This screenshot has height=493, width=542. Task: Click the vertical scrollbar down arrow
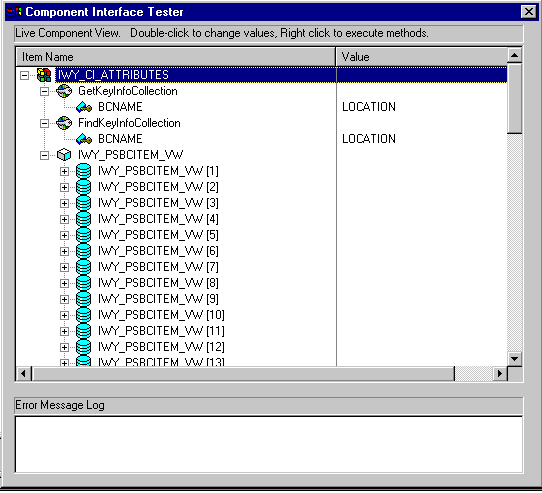click(515, 359)
